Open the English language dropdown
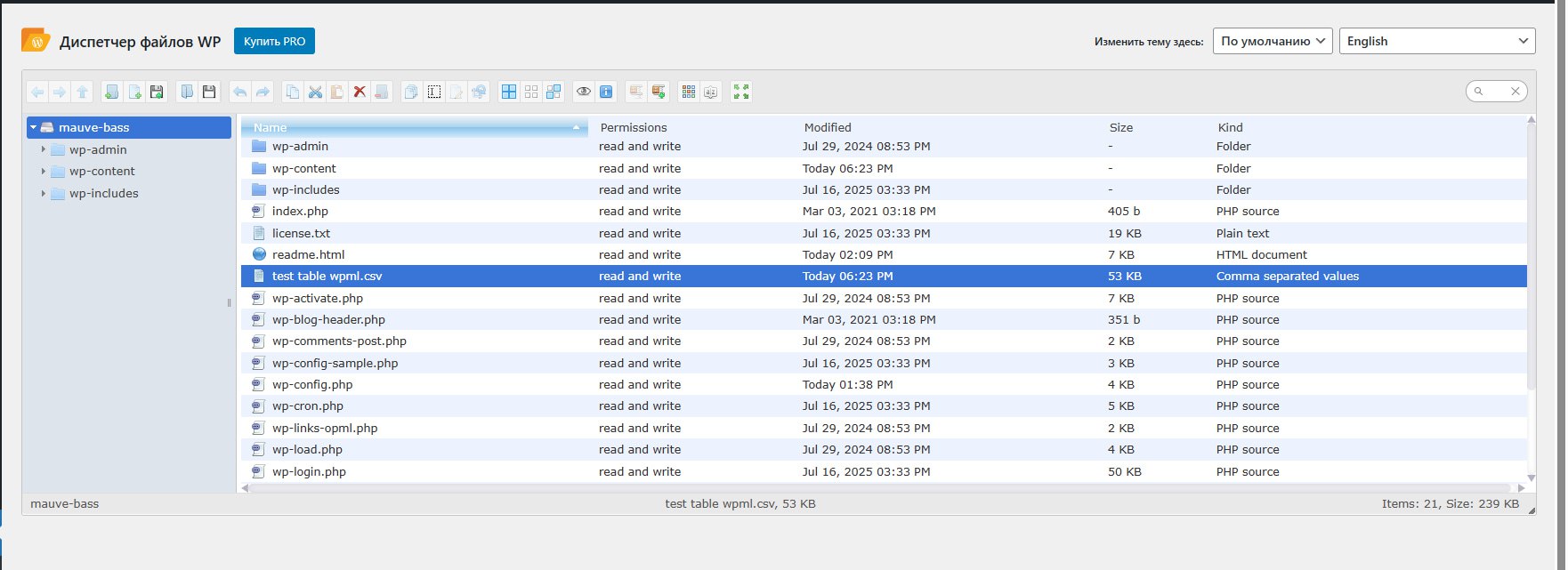Image resolution: width=1568 pixels, height=570 pixels. tap(1436, 41)
